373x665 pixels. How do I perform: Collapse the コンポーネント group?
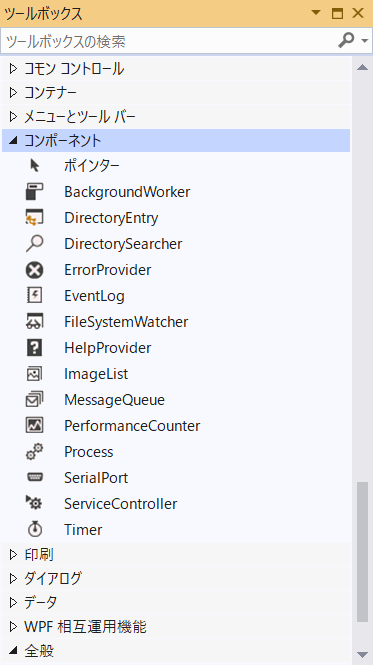[13, 141]
